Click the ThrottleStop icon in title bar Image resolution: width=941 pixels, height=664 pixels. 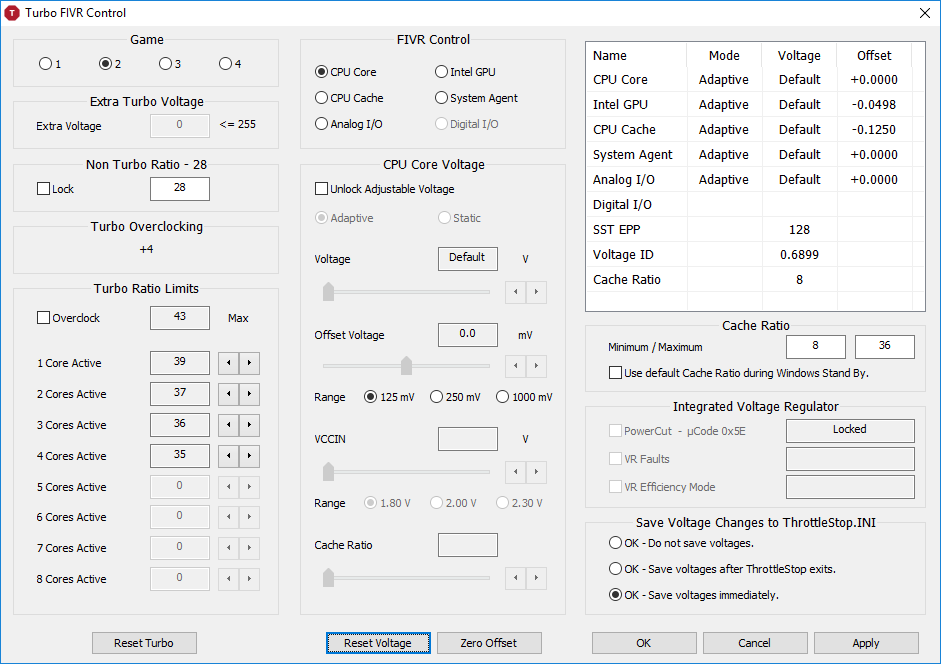coord(12,12)
